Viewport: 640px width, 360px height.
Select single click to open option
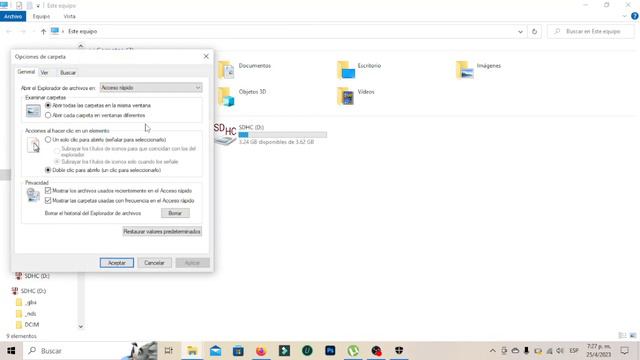point(48,140)
